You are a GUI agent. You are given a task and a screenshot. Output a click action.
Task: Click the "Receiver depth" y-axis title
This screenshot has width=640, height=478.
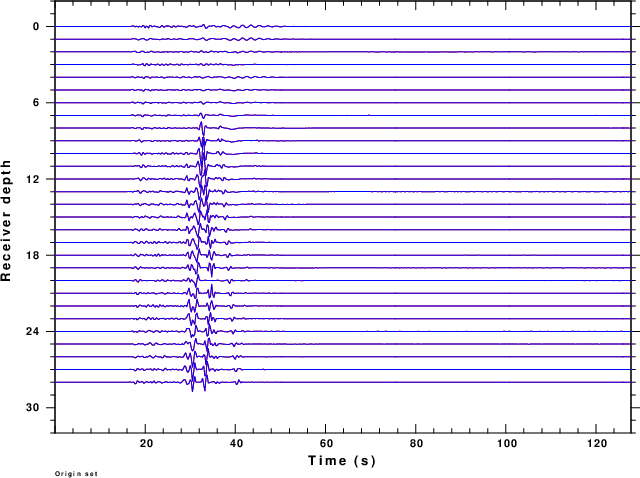(x=6, y=220)
